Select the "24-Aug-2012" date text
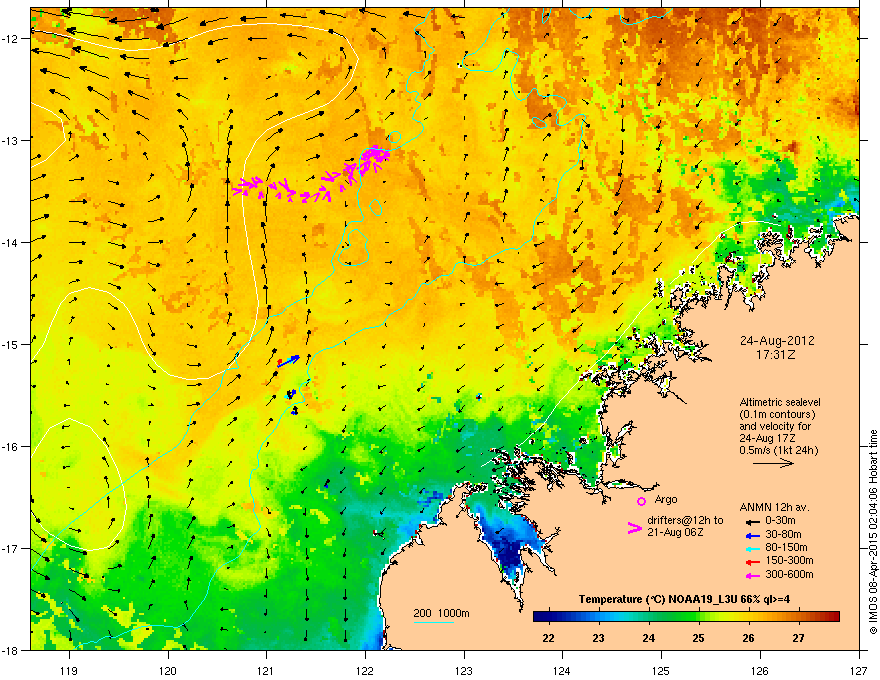Viewport: 880px width, 680px height. tap(777, 341)
